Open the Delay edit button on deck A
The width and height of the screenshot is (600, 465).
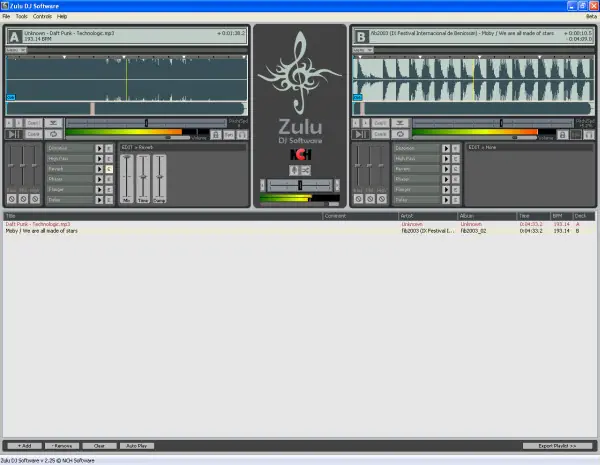pos(109,200)
